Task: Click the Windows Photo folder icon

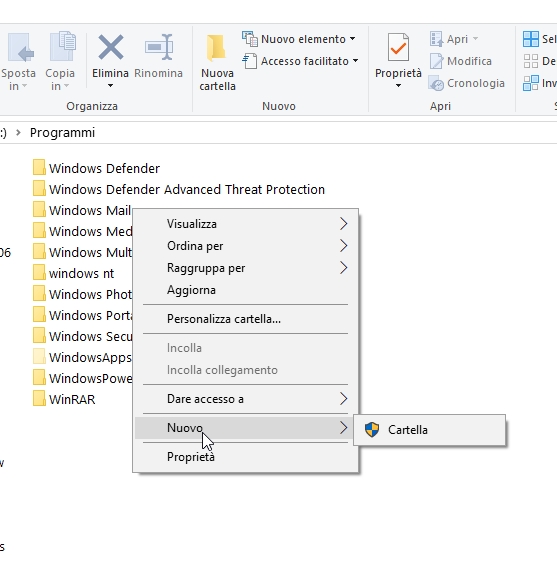Action: (x=39, y=294)
